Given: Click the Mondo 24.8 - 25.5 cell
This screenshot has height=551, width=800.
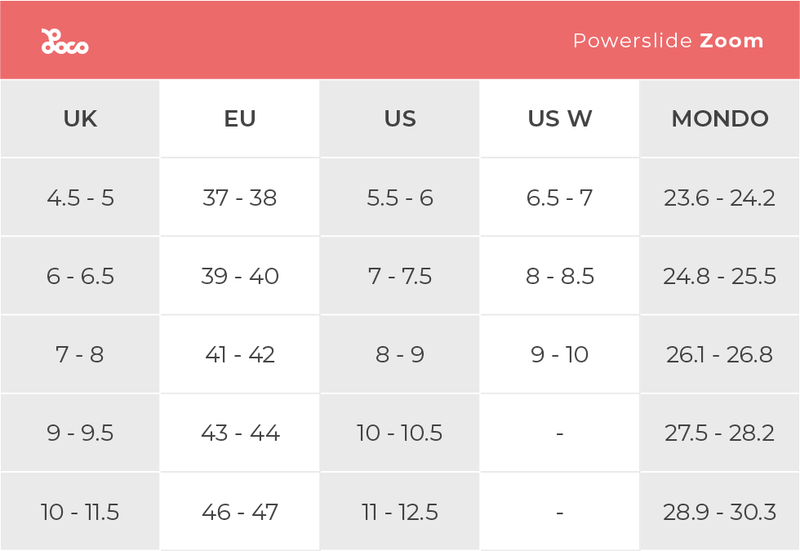Looking at the screenshot, I should click(x=720, y=276).
